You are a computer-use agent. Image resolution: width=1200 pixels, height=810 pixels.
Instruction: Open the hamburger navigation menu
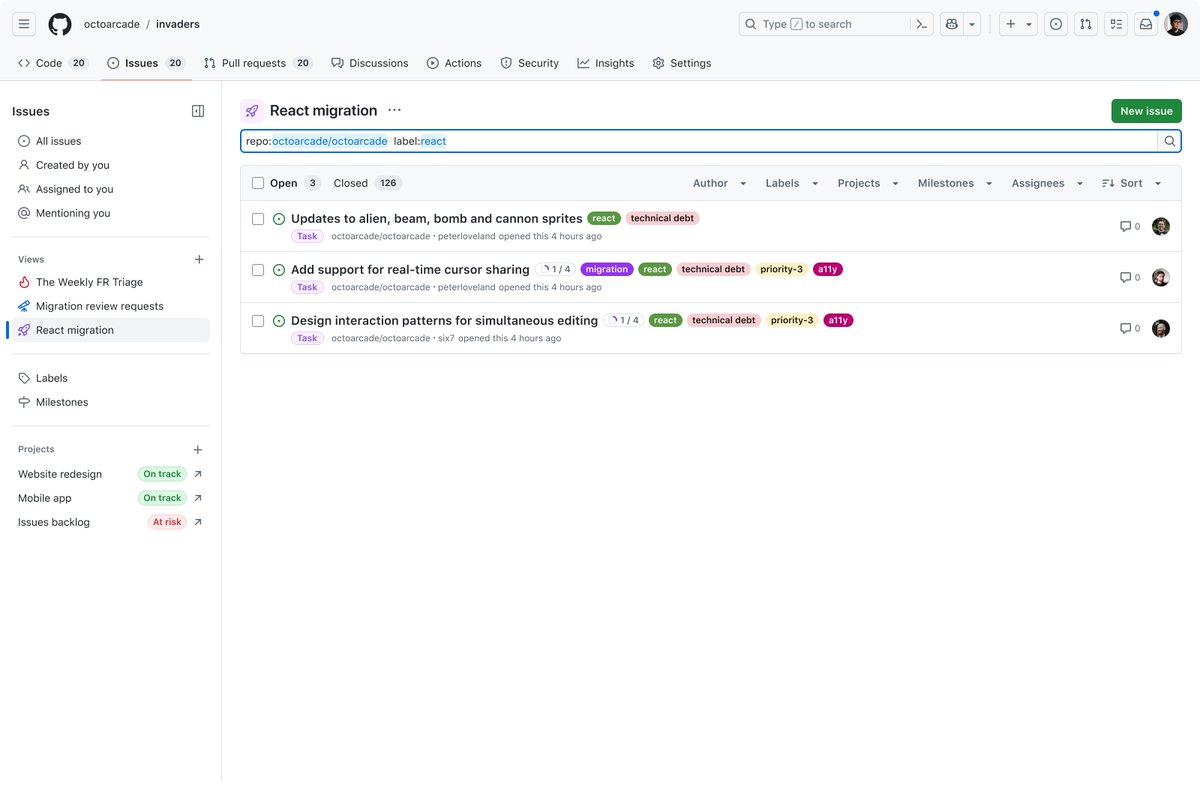coord(24,24)
